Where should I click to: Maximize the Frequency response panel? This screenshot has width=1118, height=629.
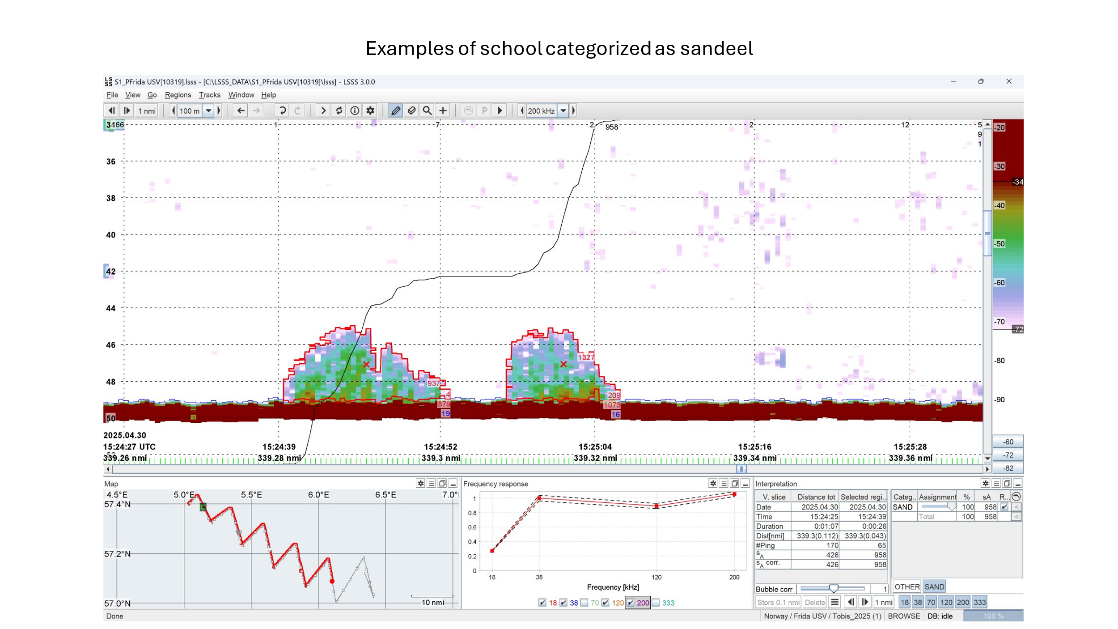click(x=735, y=483)
